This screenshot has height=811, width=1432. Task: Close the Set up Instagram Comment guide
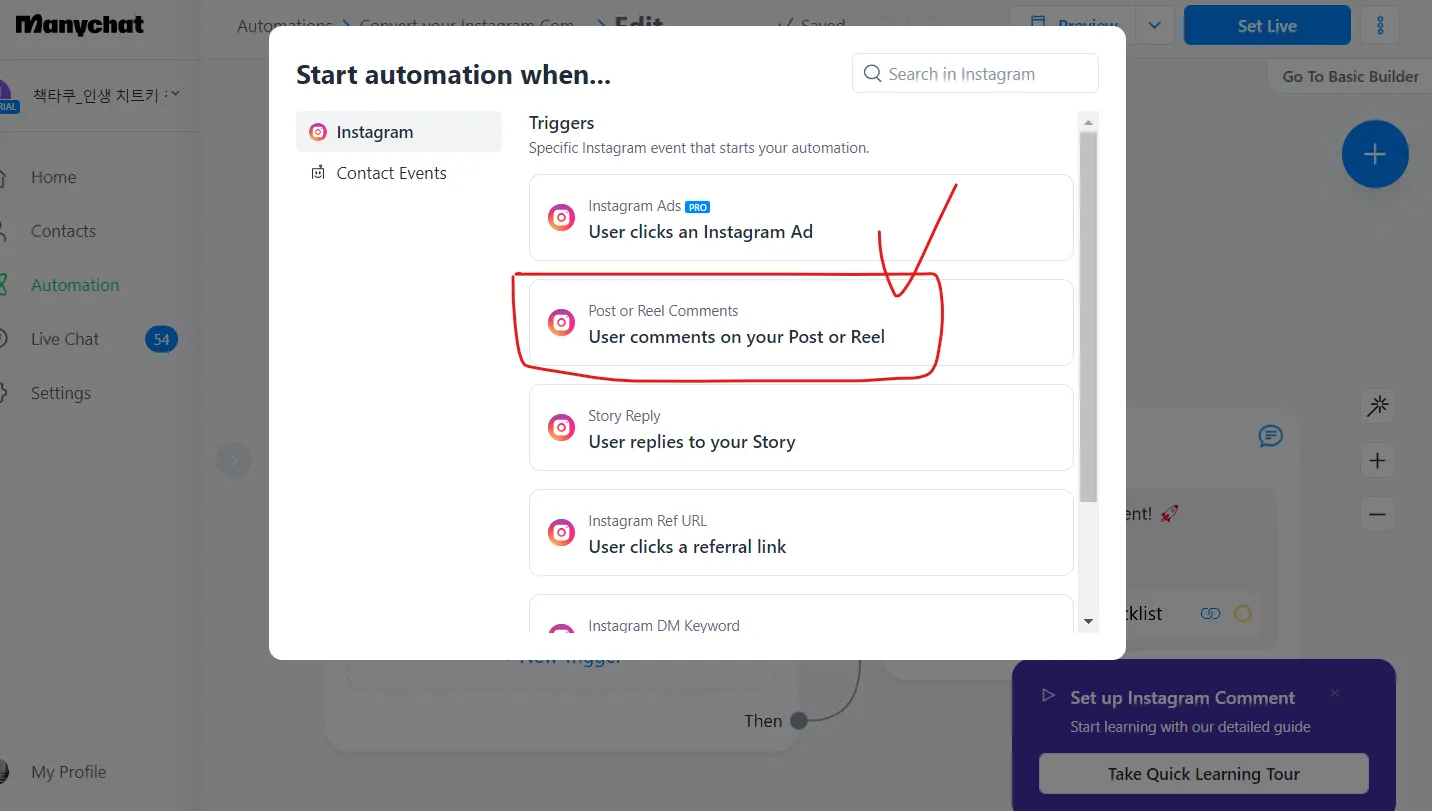pos(1335,693)
